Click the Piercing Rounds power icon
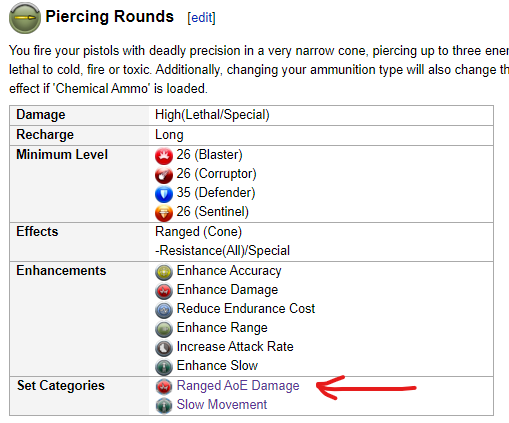The image size is (509, 423). pyautogui.click(x=25, y=18)
